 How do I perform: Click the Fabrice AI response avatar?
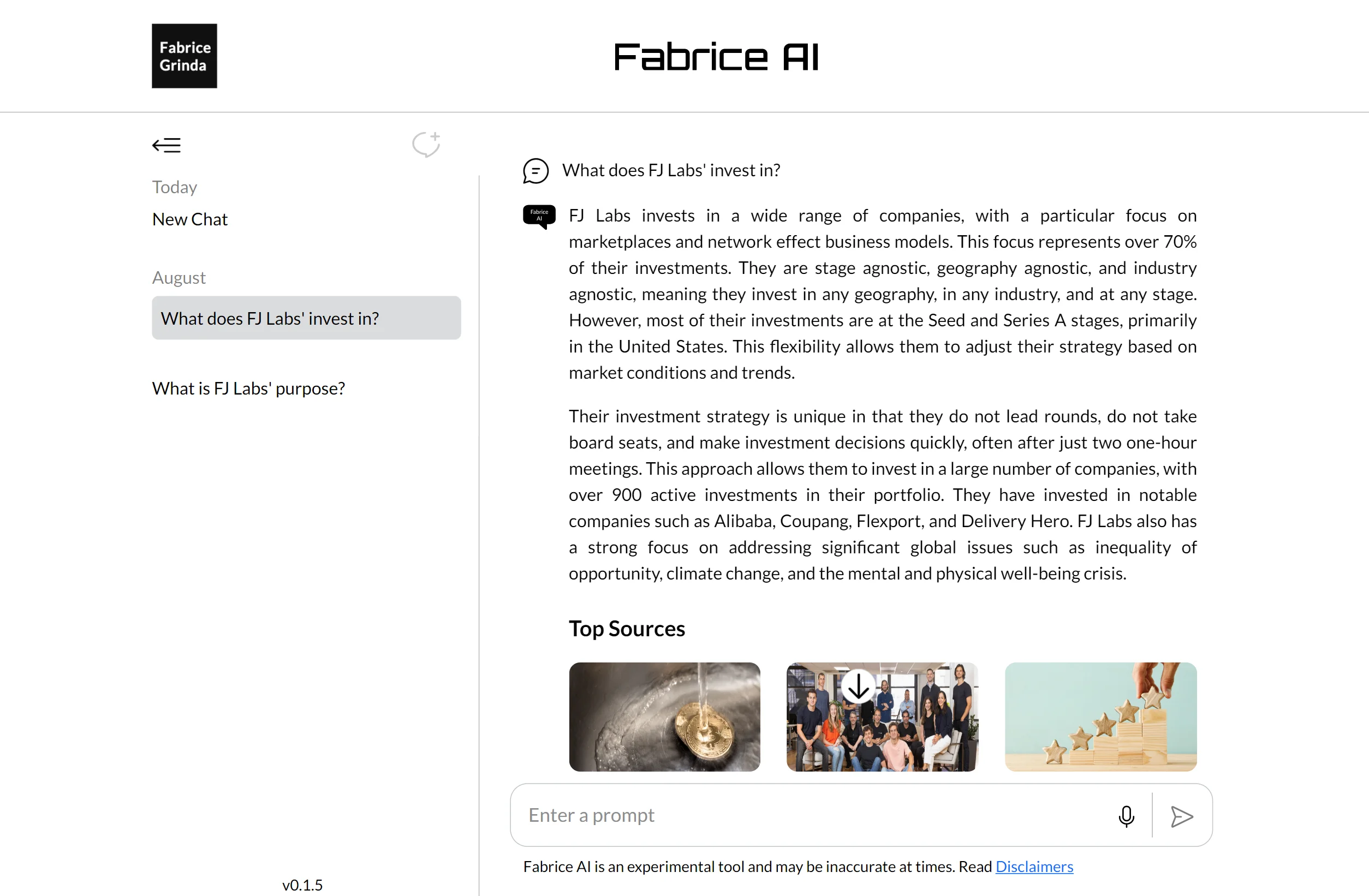click(x=539, y=216)
